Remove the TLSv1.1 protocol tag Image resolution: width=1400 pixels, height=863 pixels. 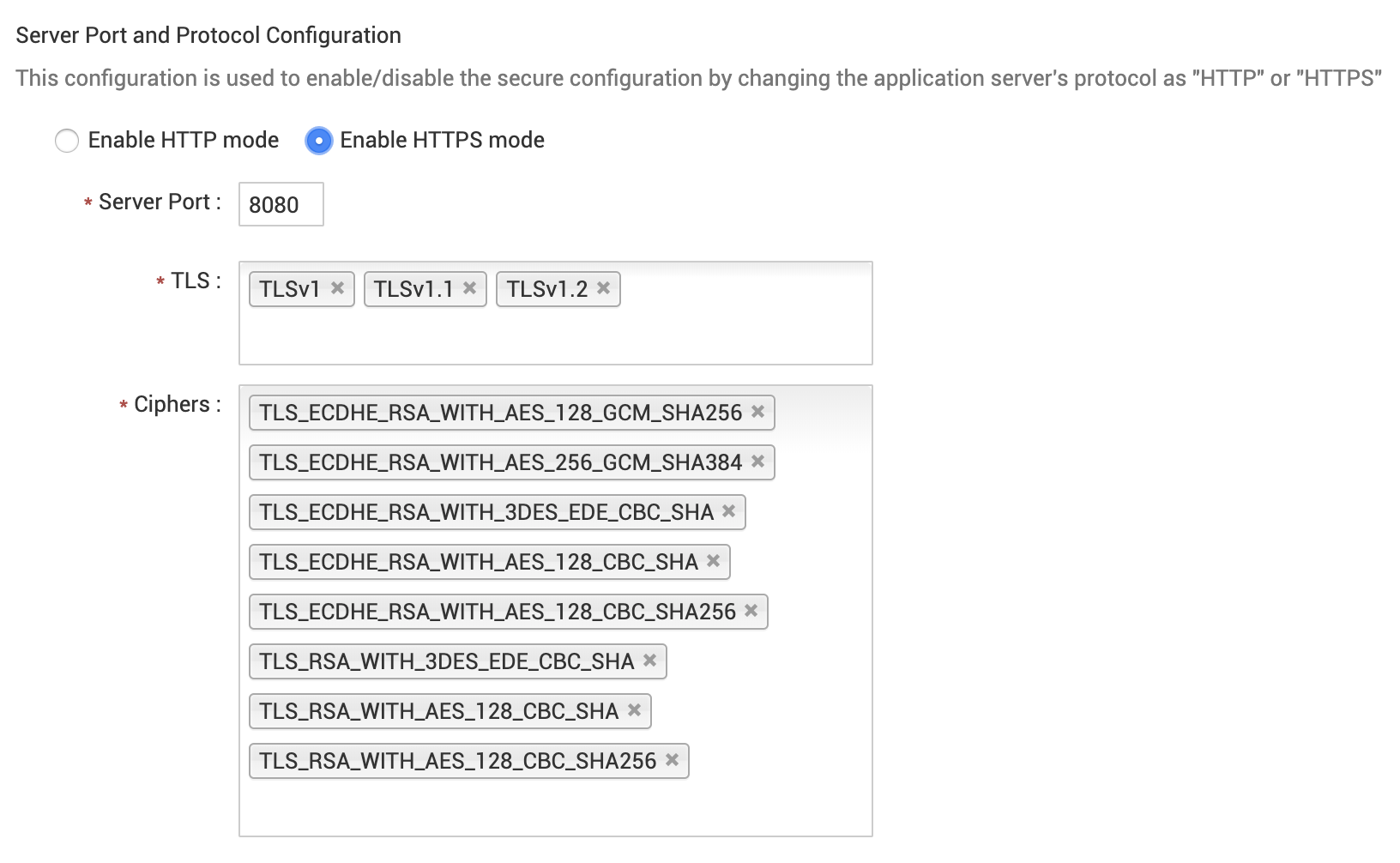coord(469,288)
